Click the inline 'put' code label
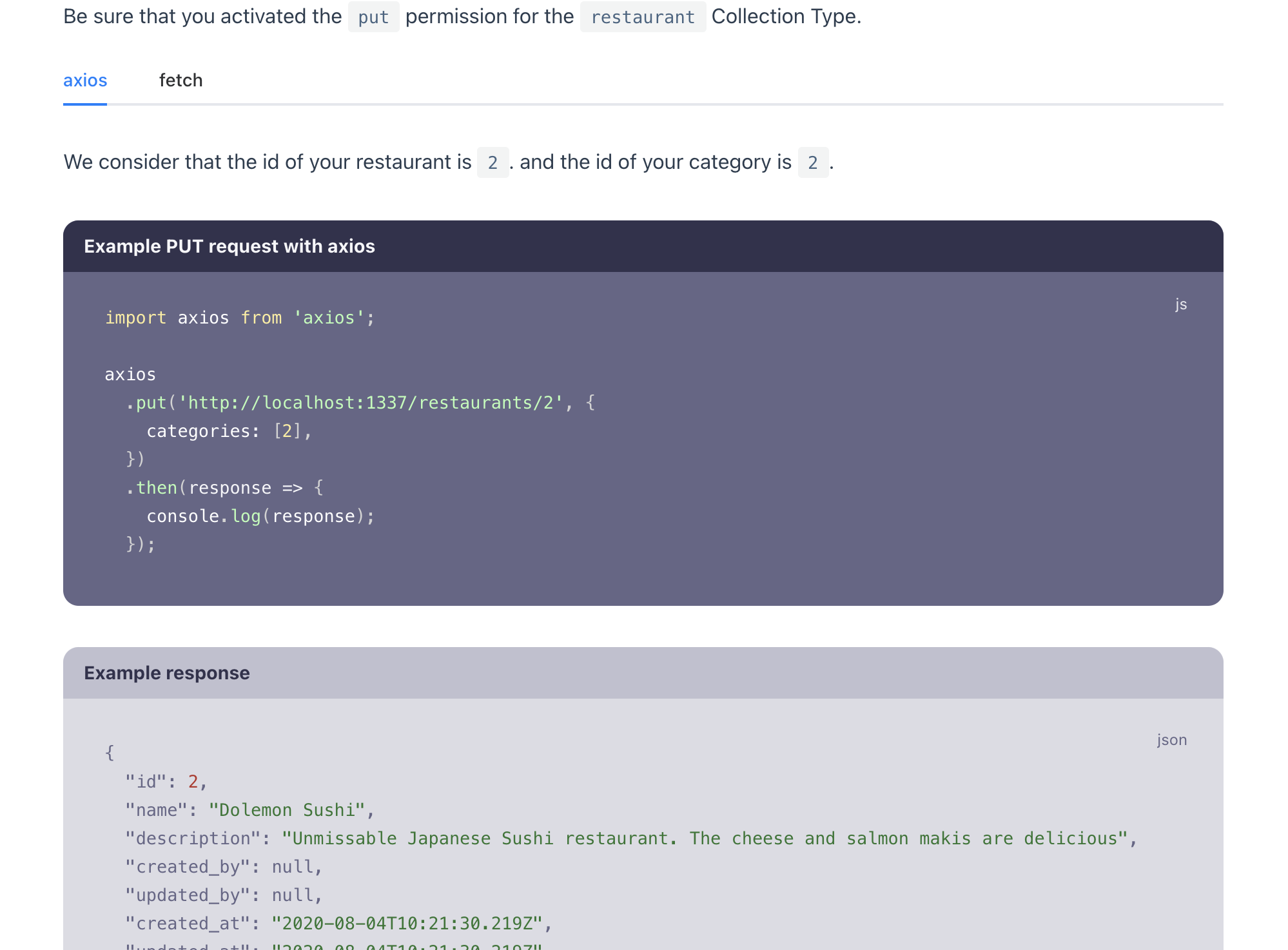This screenshot has width=1288, height=950. click(373, 17)
